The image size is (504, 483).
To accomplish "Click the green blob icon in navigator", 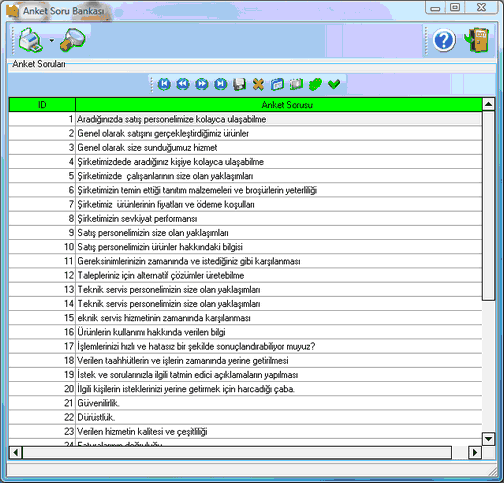I will 315,84.
